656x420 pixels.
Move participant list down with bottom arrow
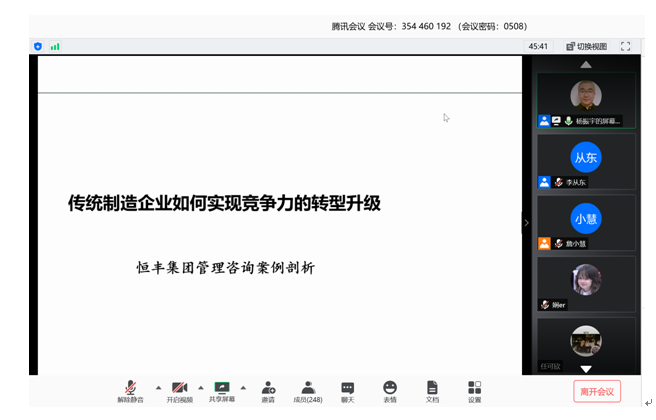pyautogui.click(x=586, y=369)
